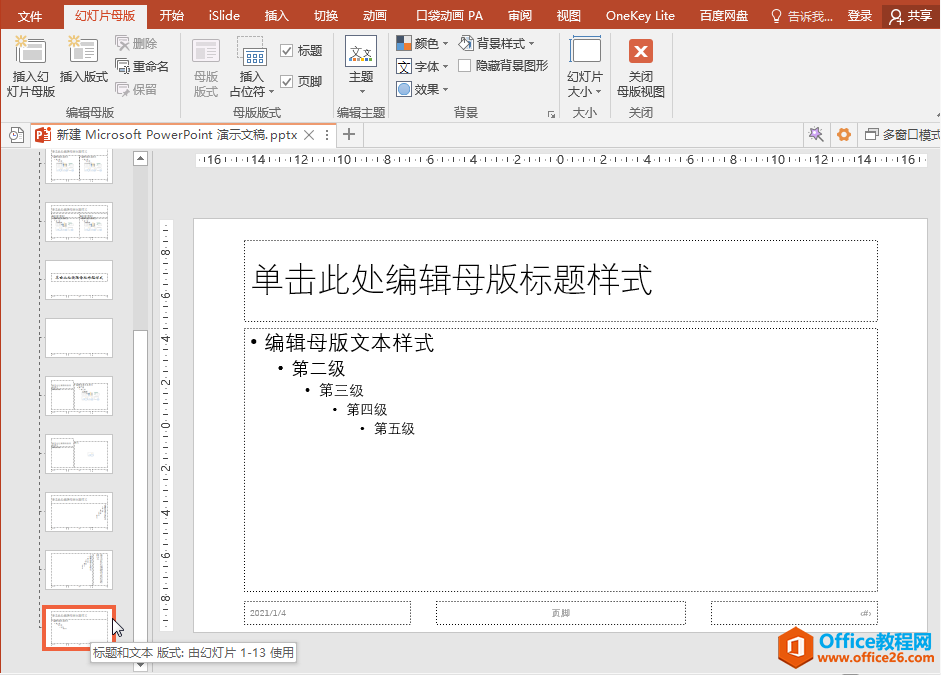Select the highlighted 标题和文本 layout thumbnail

[79, 627]
